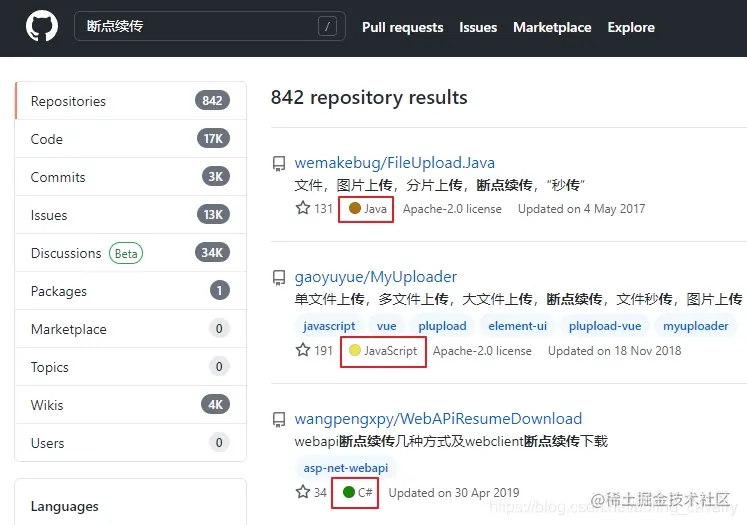Click the Apache-2.0 license text under MyUploader
747x525 pixels.
pyautogui.click(x=482, y=351)
